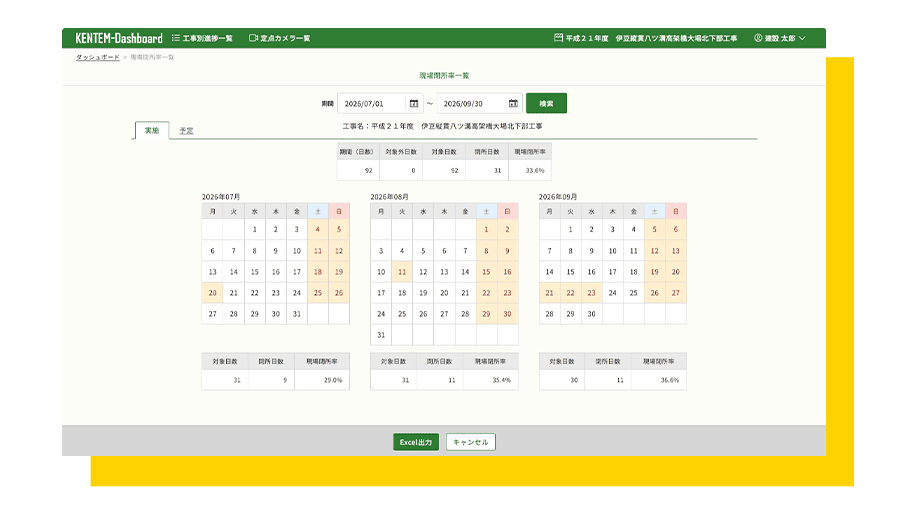
Task: Select July 31 in the 2026年07月 calendar
Action: click(297, 314)
